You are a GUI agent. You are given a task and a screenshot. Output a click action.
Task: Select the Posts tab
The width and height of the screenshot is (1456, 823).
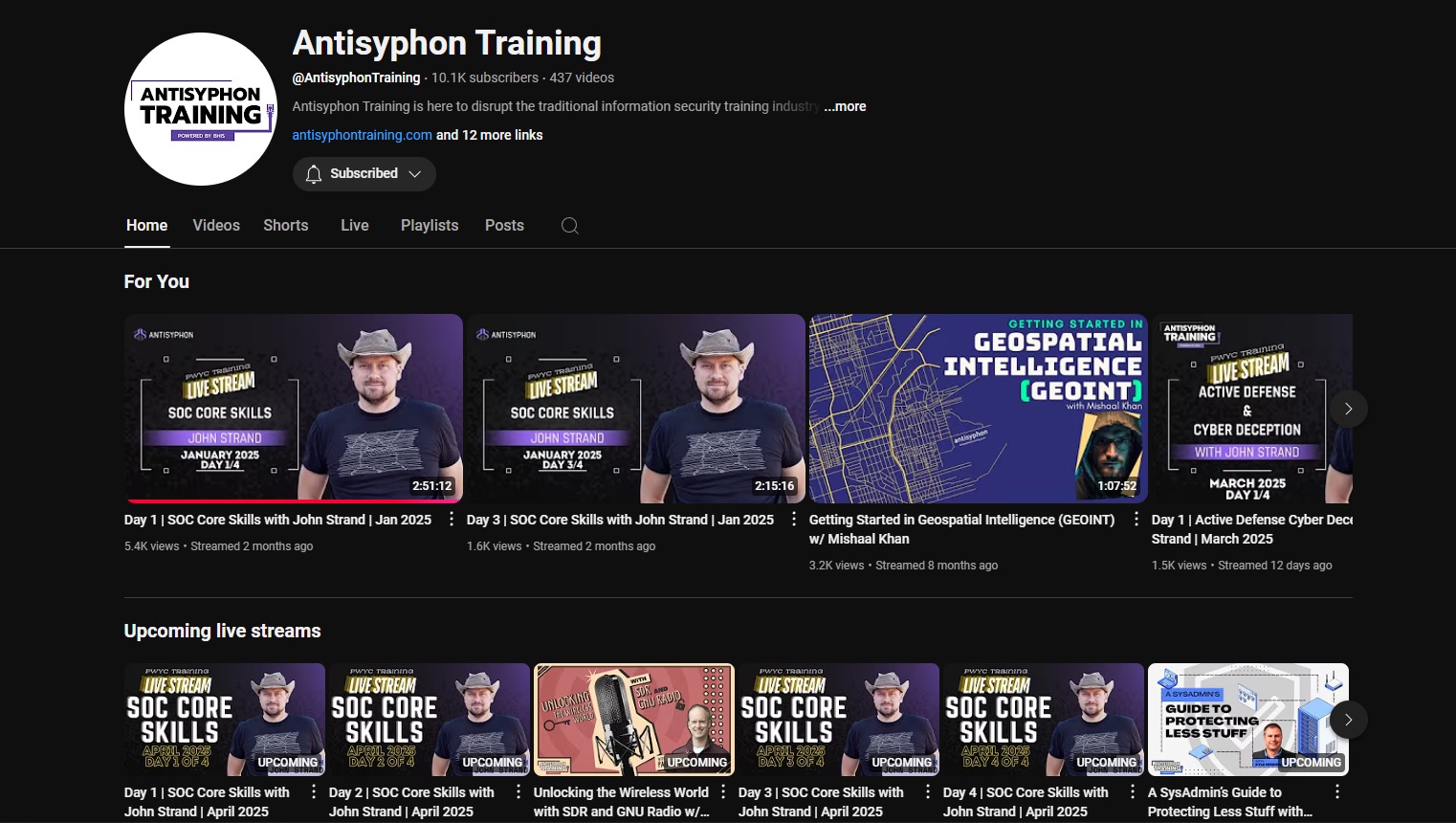(x=504, y=226)
